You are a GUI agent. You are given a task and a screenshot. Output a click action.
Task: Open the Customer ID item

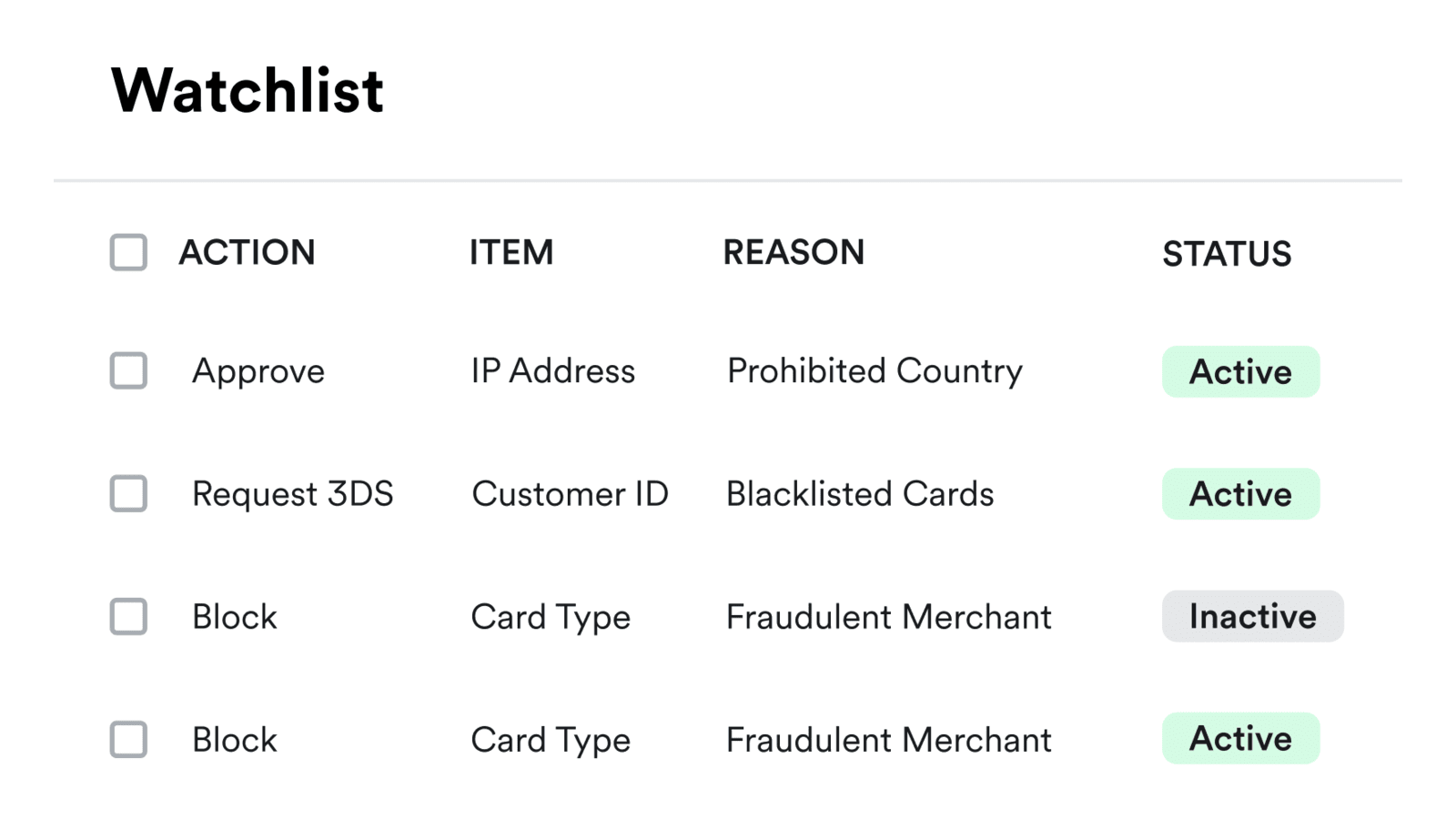(x=570, y=494)
